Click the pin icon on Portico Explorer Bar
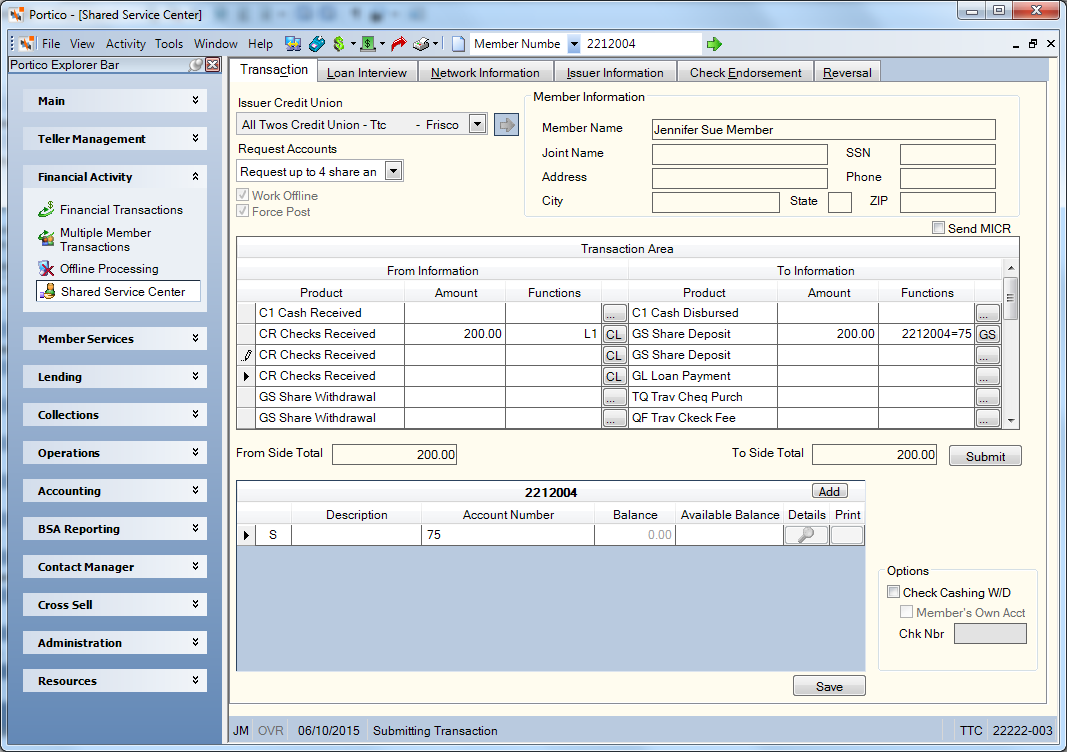 tap(197, 65)
